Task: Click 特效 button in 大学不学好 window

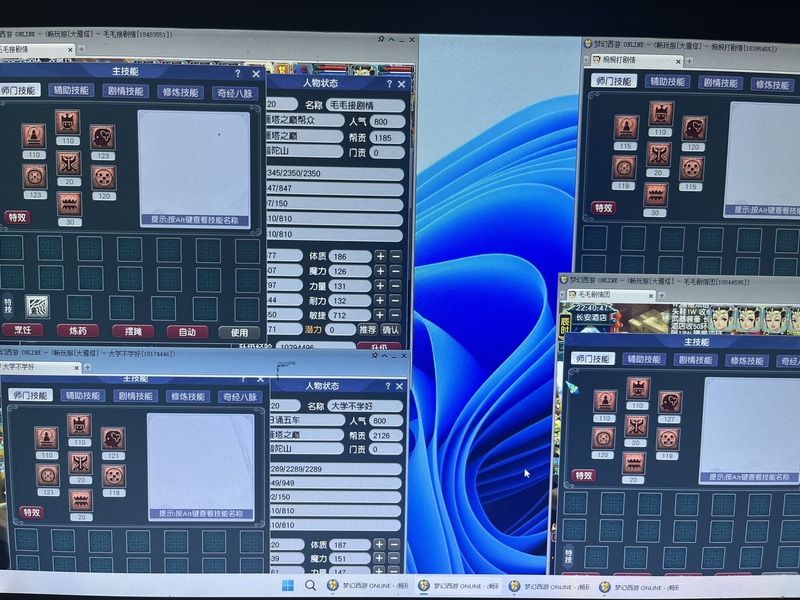Action: pos(32,512)
